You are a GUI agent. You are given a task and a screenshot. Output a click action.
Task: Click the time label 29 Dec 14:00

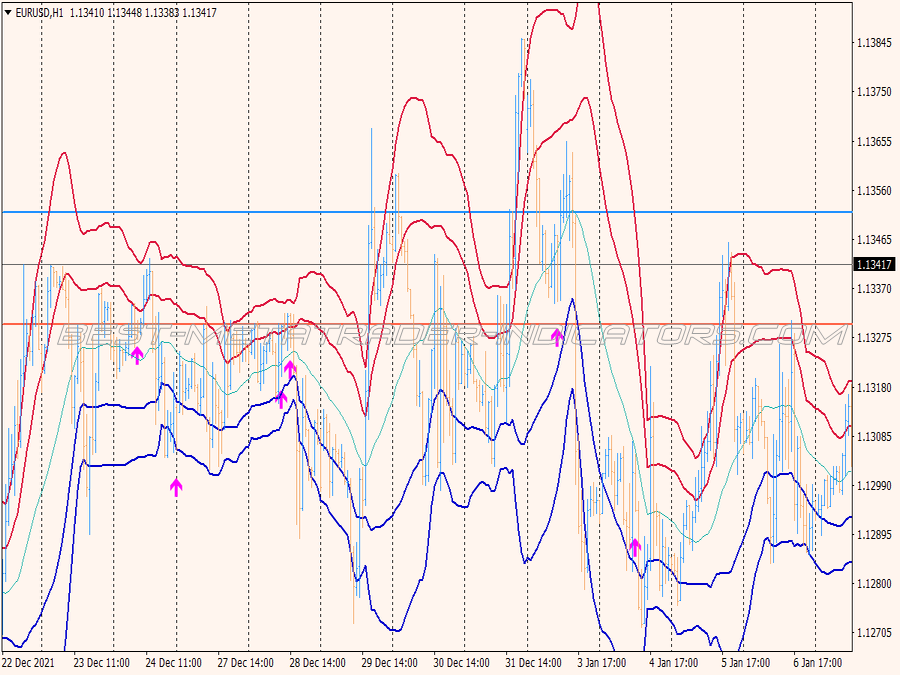tap(390, 663)
